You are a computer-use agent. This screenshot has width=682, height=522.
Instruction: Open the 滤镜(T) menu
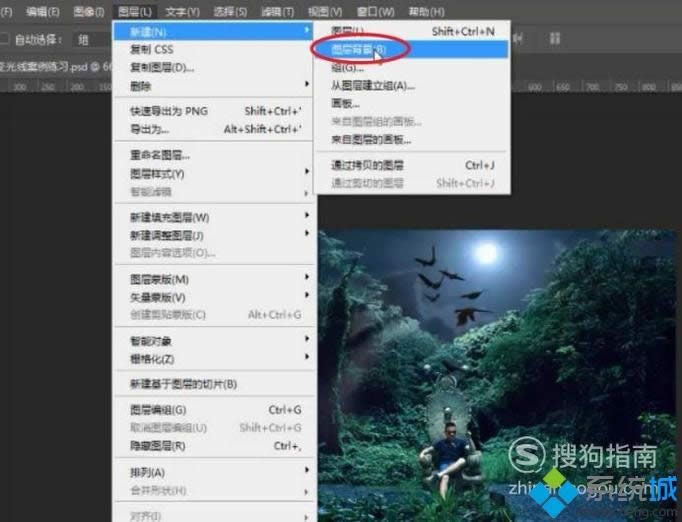point(277,12)
